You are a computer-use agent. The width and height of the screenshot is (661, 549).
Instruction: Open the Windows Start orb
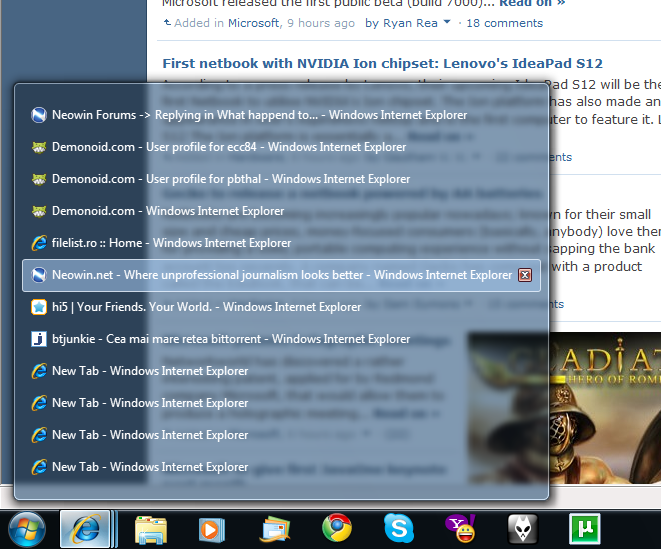click(26, 529)
